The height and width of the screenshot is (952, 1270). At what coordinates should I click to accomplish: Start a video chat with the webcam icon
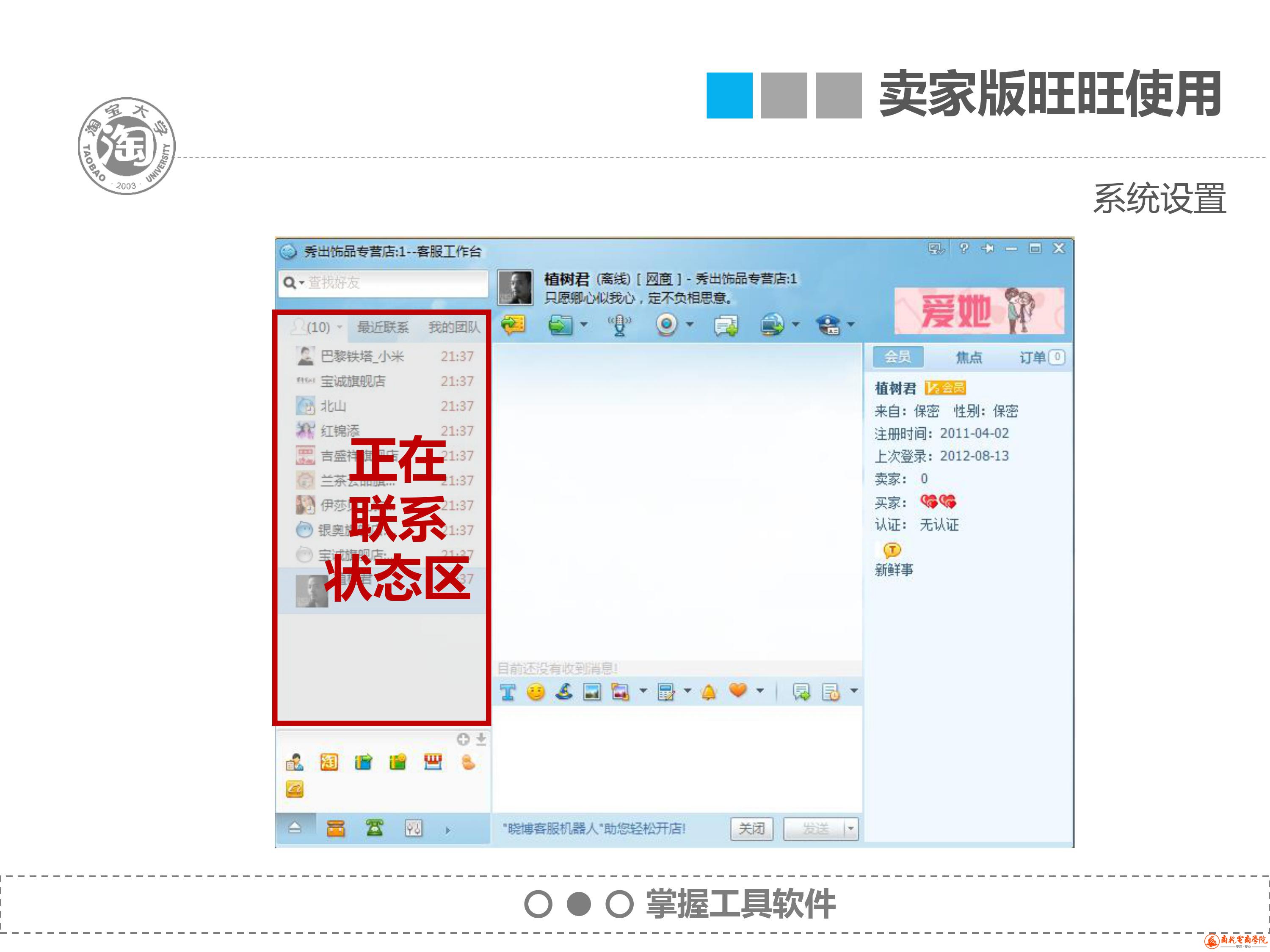point(666,325)
